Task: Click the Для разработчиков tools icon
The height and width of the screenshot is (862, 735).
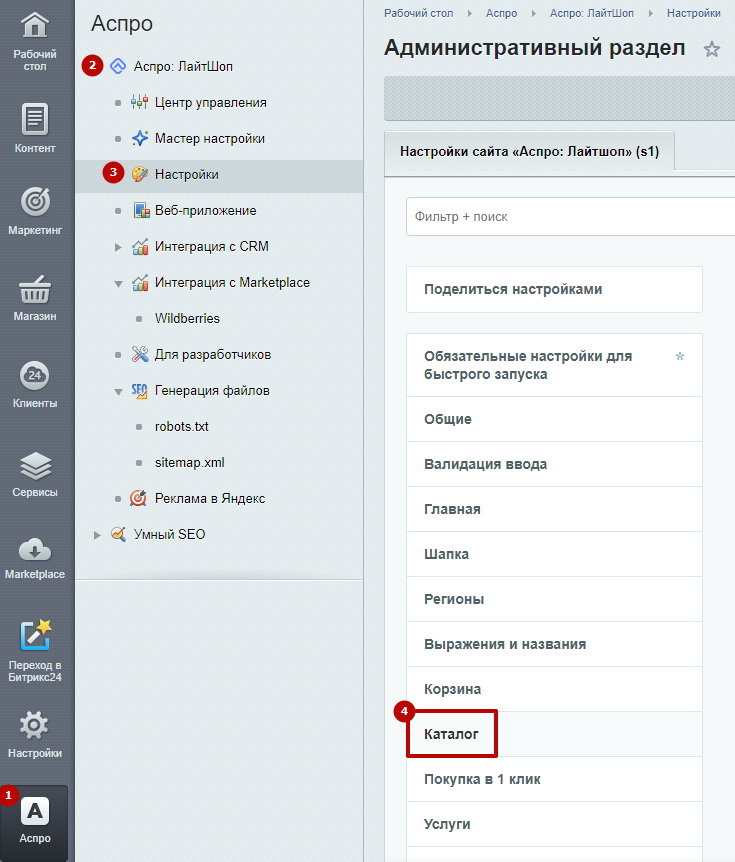Action: pos(140,354)
